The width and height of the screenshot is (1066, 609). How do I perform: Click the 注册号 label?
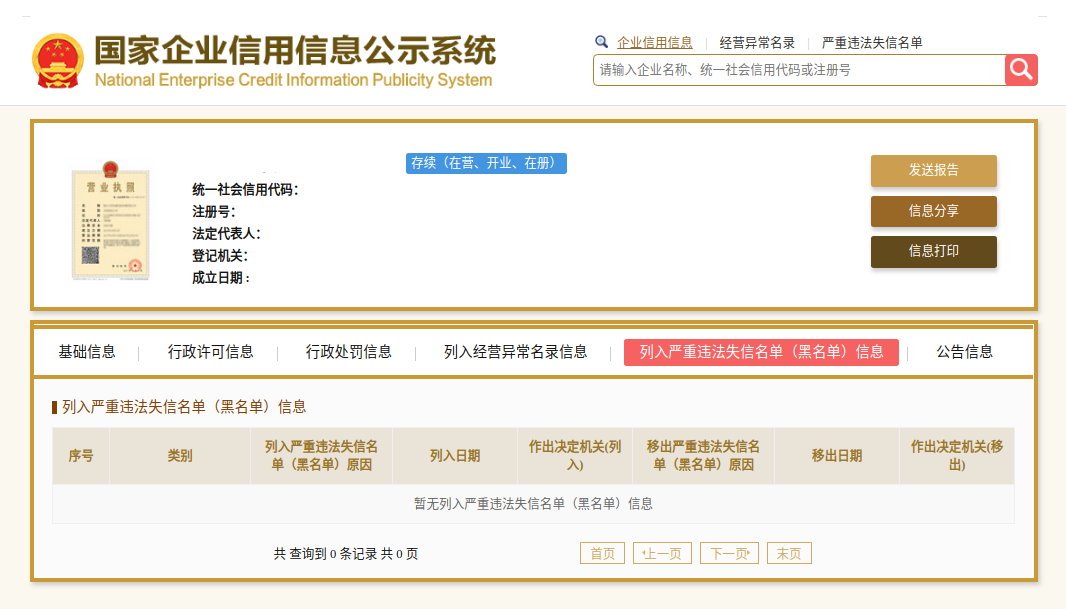tap(213, 212)
